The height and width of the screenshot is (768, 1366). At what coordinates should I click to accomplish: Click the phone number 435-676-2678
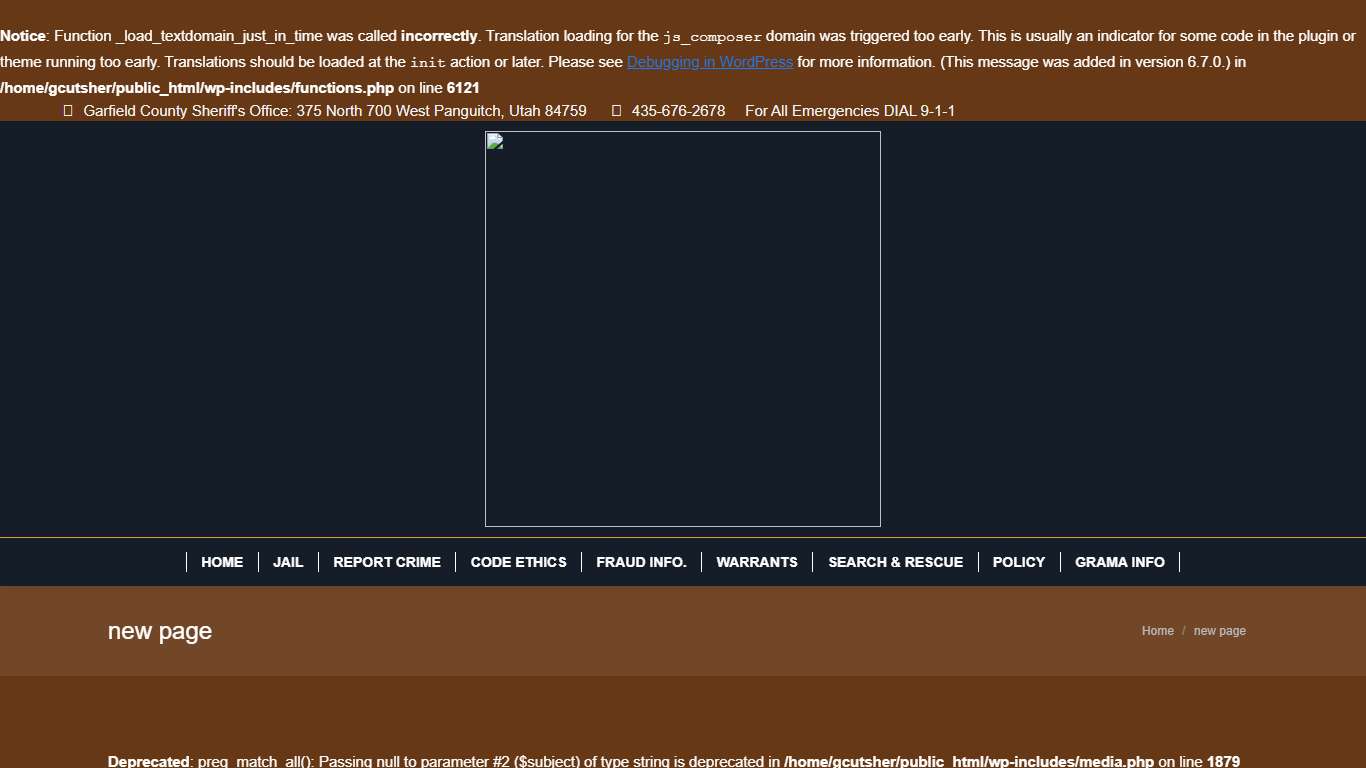coord(678,111)
